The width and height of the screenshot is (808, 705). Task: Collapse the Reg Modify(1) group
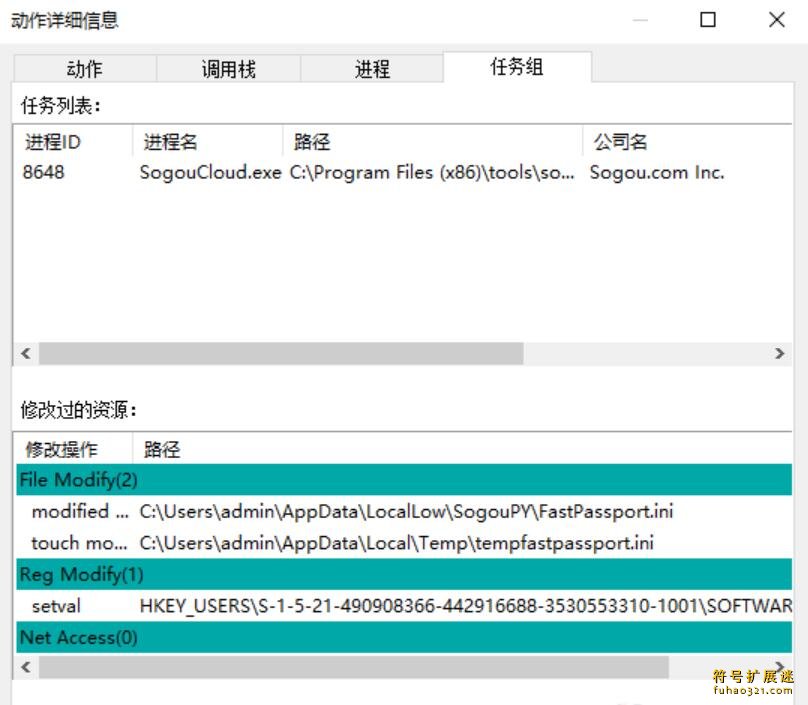tap(404, 574)
